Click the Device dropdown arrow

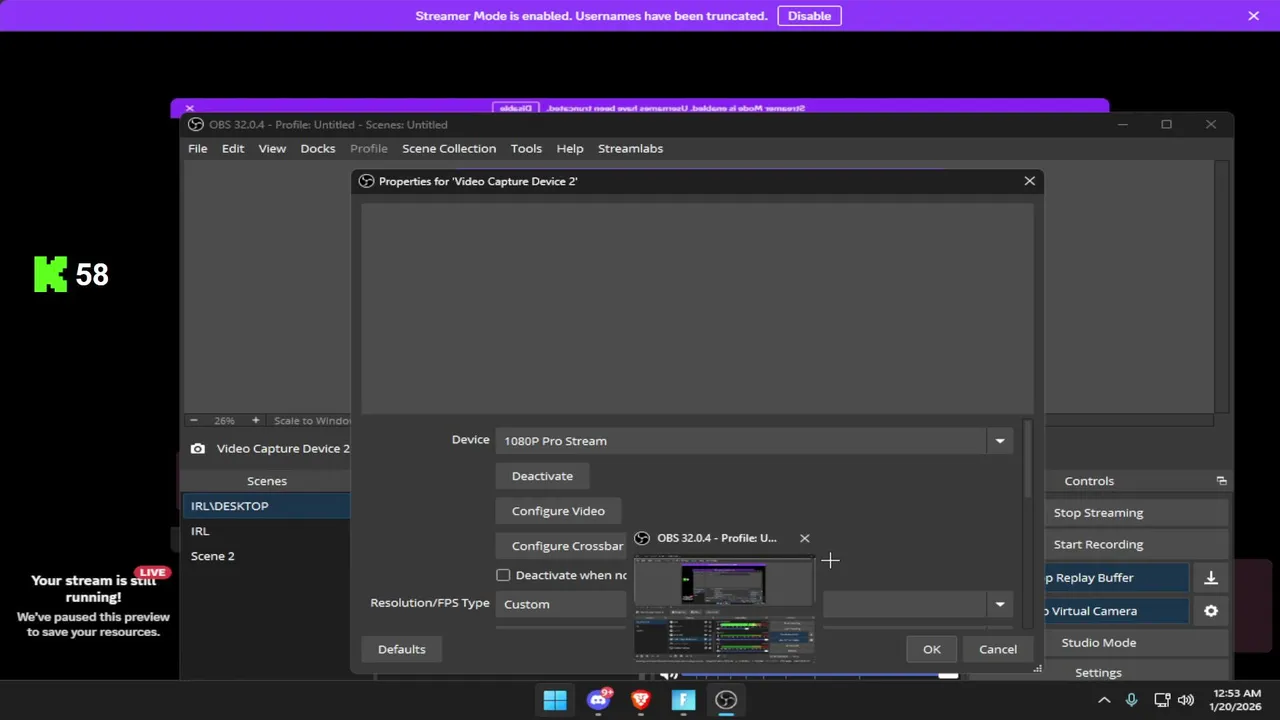point(1000,441)
